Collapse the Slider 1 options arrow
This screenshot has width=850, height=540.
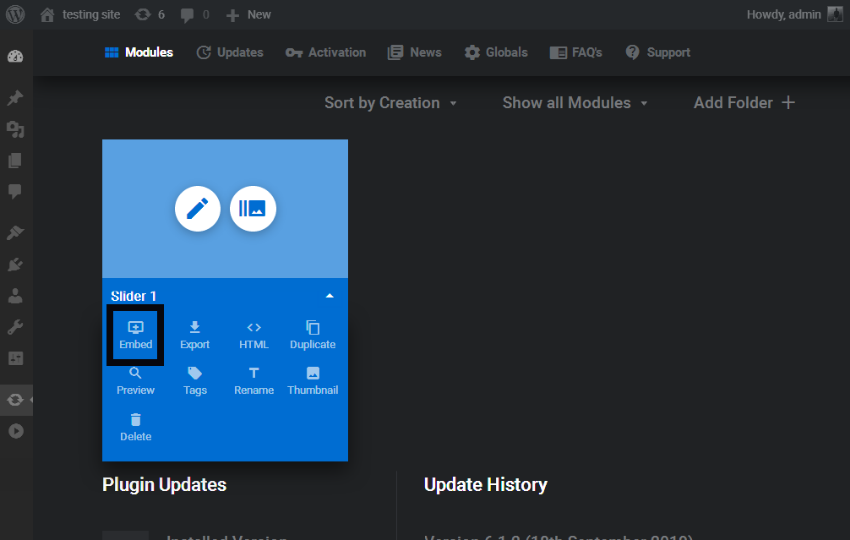[x=330, y=296]
